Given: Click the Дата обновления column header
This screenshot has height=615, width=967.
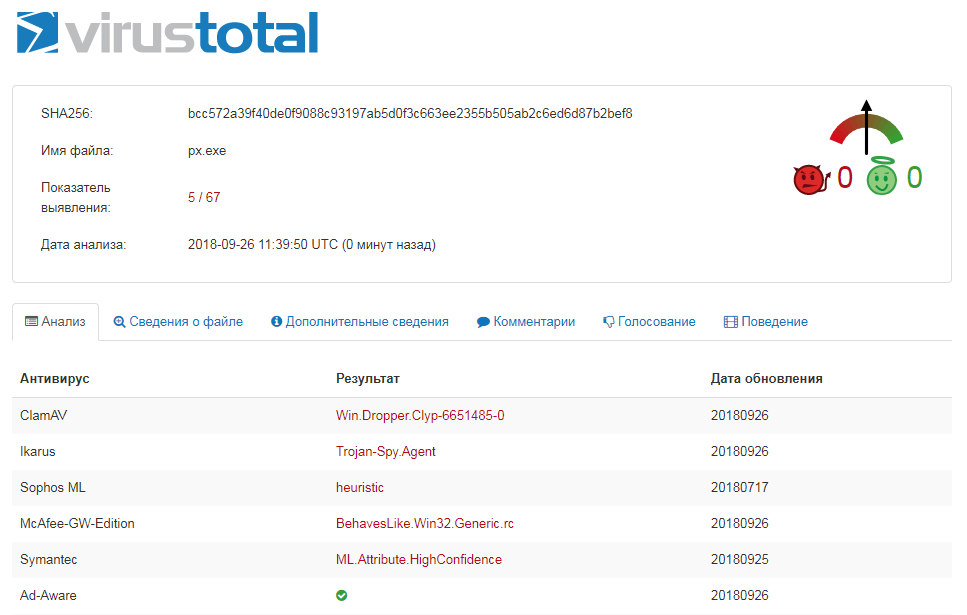Looking at the screenshot, I should point(767,378).
